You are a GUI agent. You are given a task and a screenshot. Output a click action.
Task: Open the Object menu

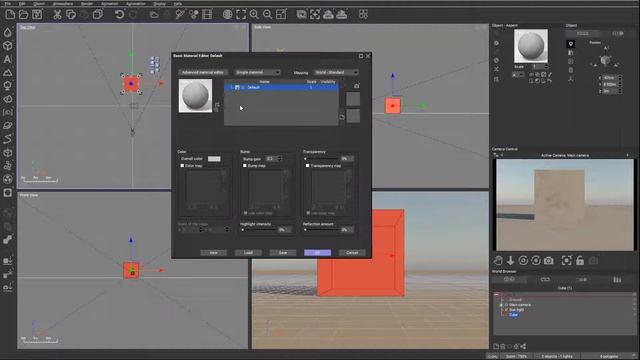[x=39, y=4]
